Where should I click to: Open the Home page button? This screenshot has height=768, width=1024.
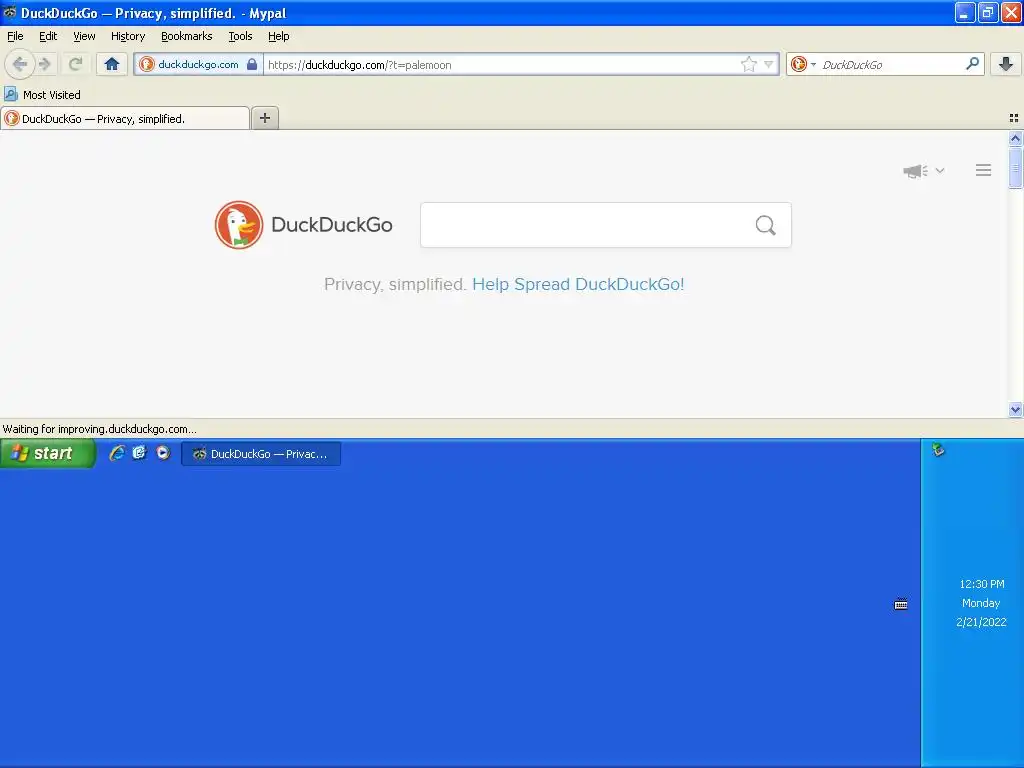pos(112,64)
